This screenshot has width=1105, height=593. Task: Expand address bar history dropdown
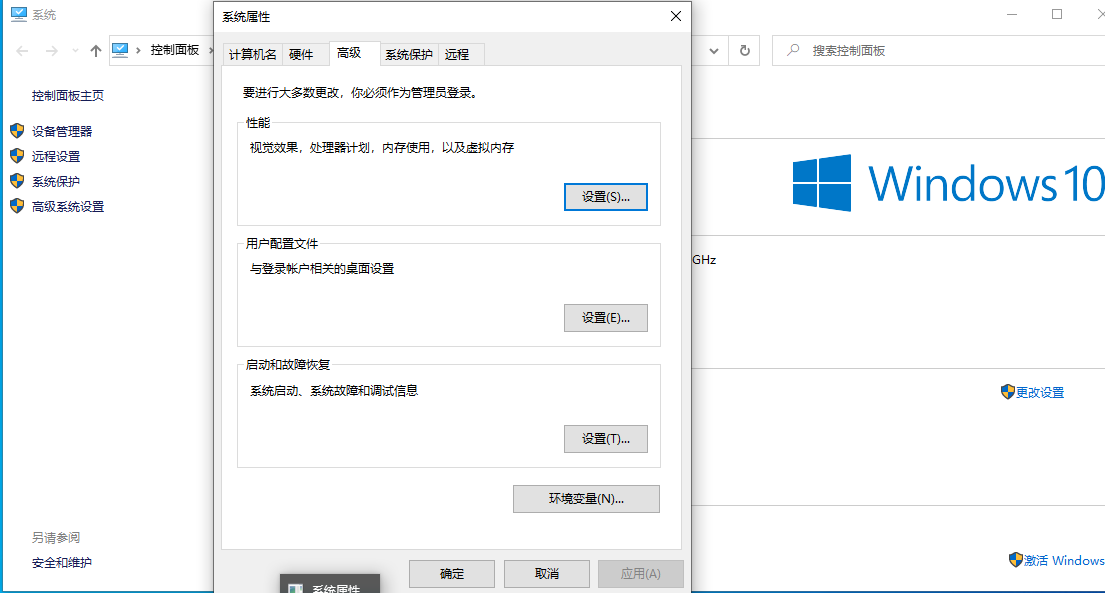point(714,51)
